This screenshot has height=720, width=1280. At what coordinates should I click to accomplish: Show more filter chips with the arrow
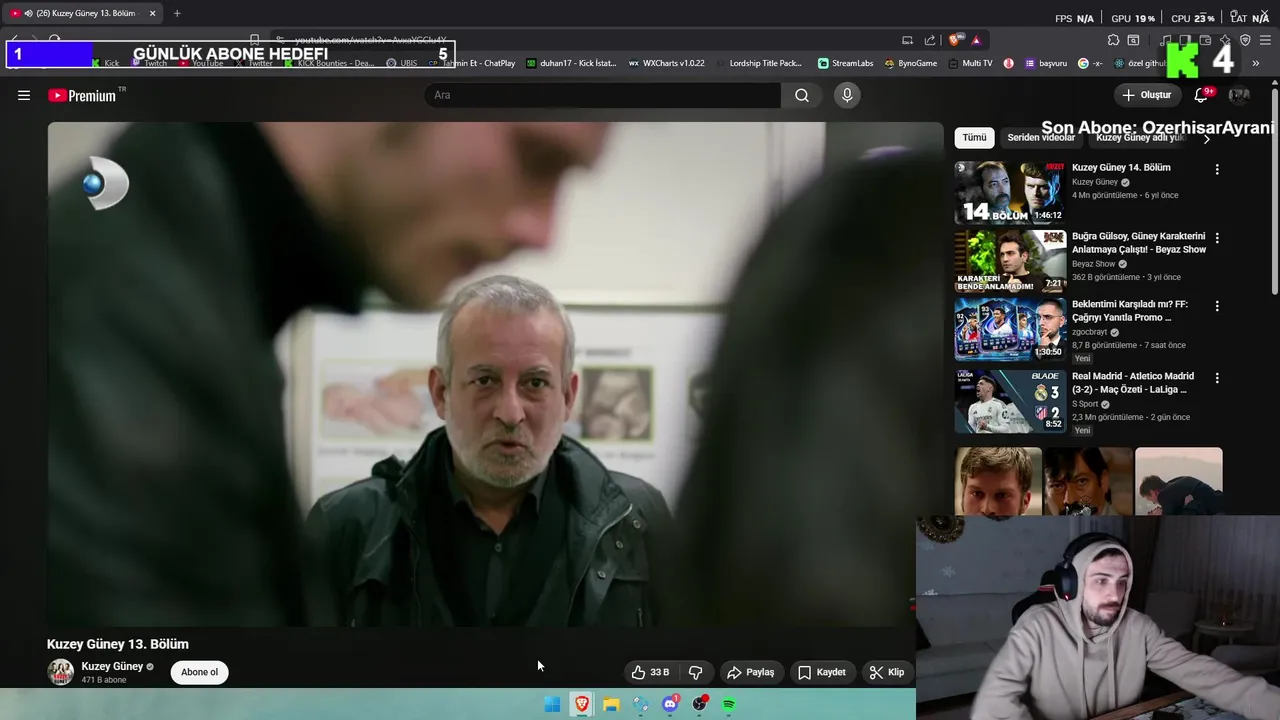pyautogui.click(x=1206, y=138)
